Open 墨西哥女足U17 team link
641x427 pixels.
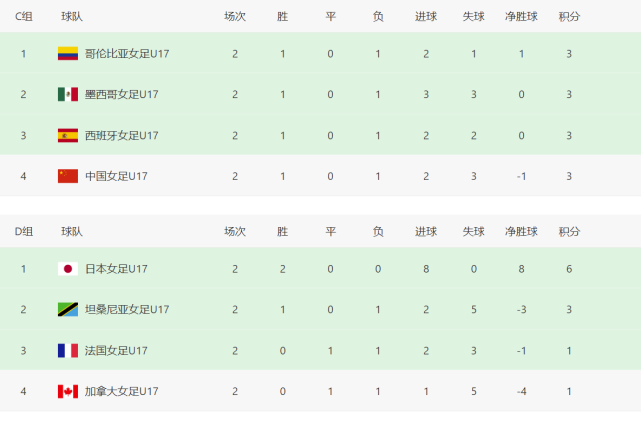point(121,95)
